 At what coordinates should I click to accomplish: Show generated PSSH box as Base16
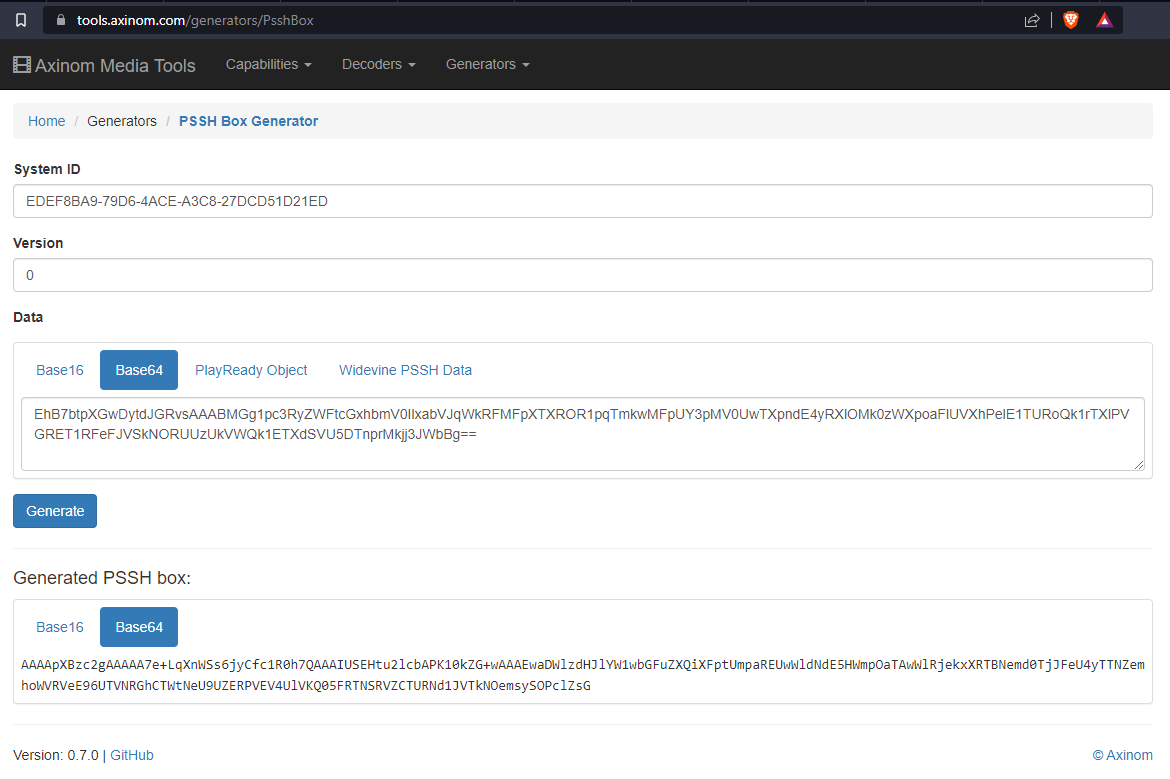60,627
